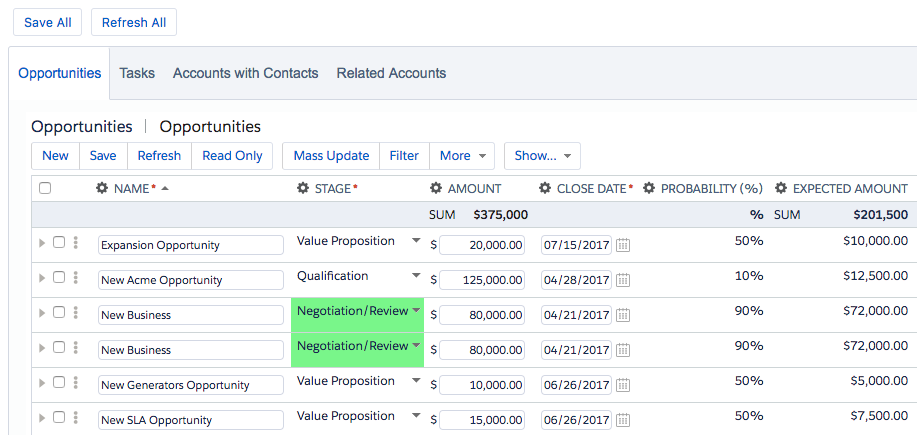Expand the Show... dropdown
917x435 pixels.
(x=542, y=156)
